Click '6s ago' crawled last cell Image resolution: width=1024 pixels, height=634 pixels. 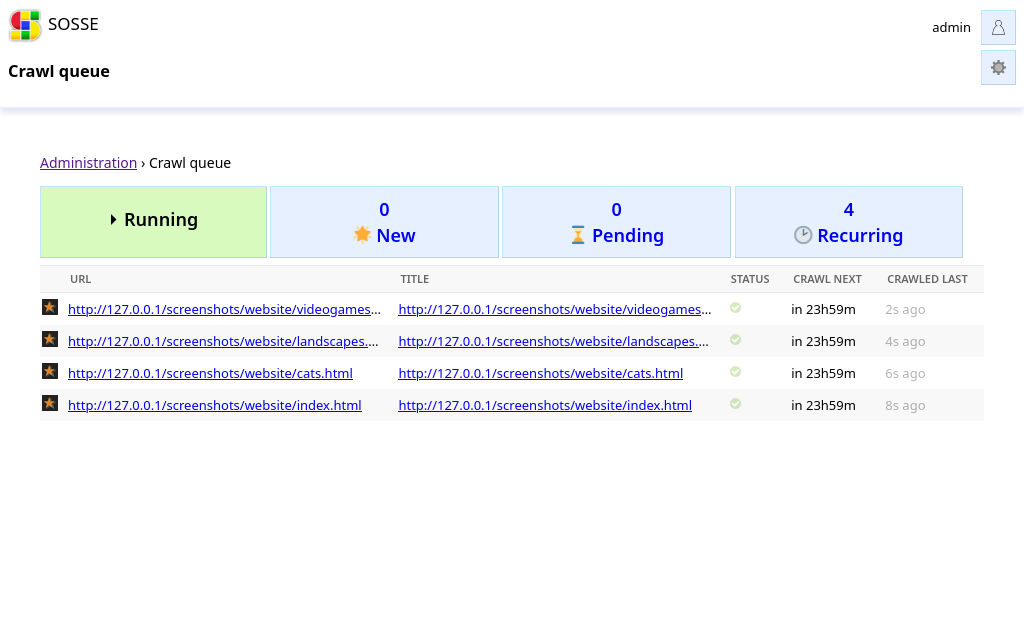[905, 373]
